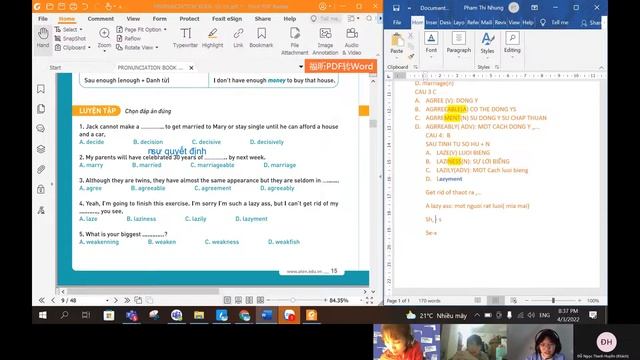Click the Link tool in Foxit ribbon
The image size is (640, 360).
238,38
